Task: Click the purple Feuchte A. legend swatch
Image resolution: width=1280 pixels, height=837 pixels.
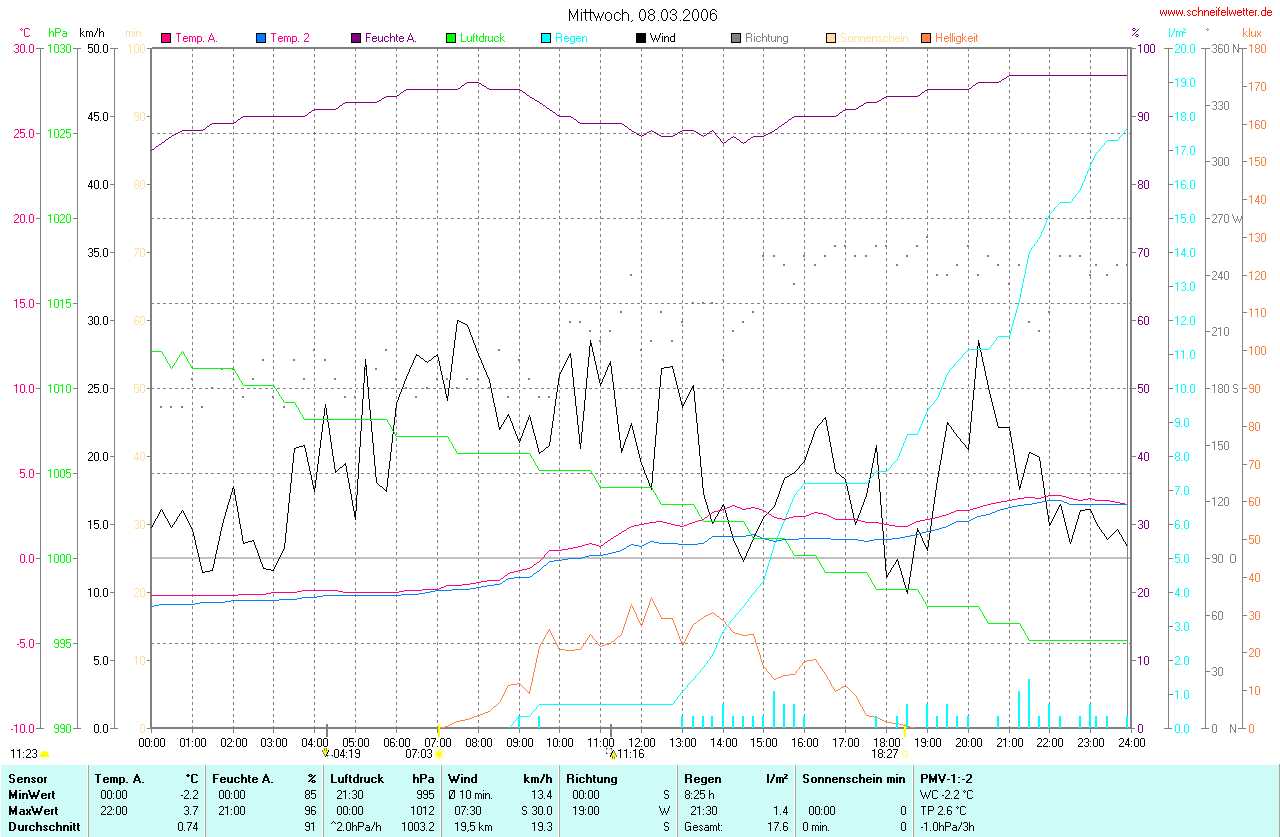Action: click(x=355, y=38)
